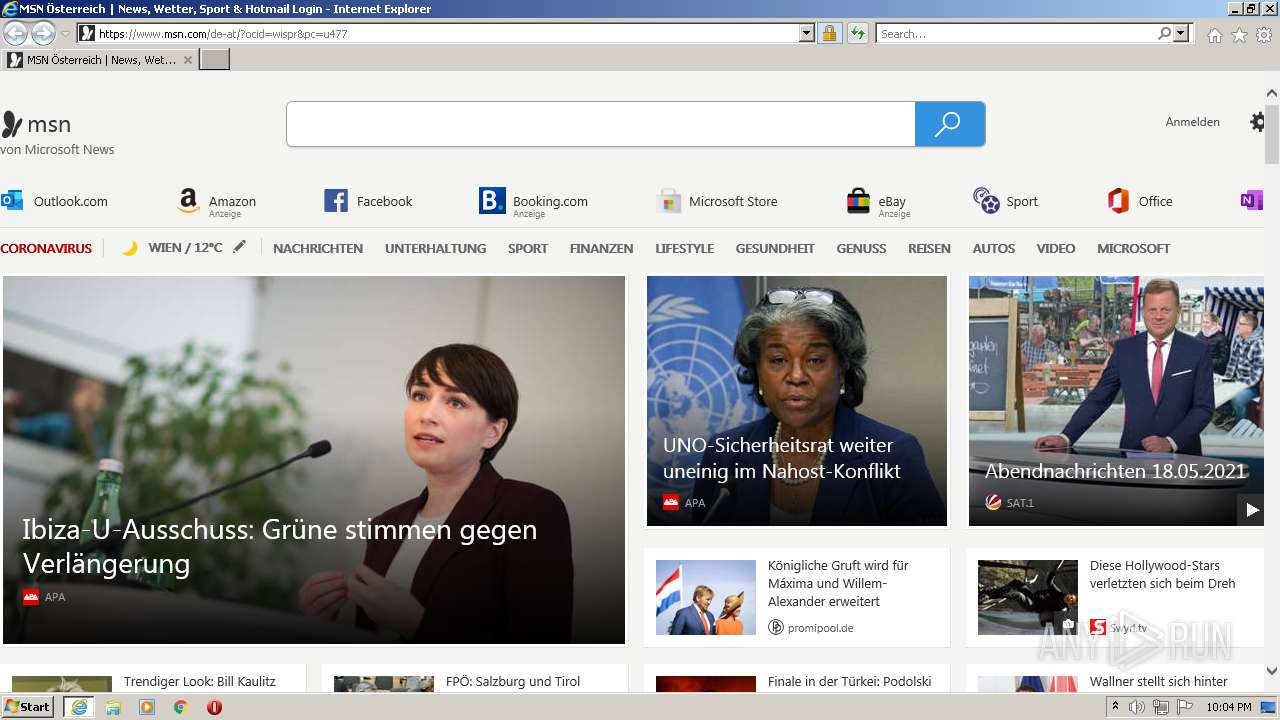1280x720 pixels.
Task: Show hidden tray icons arrow
Action: point(1116,707)
